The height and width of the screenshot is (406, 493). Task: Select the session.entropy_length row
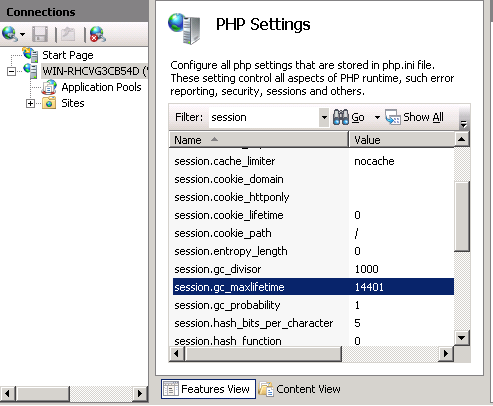[x=313, y=251]
